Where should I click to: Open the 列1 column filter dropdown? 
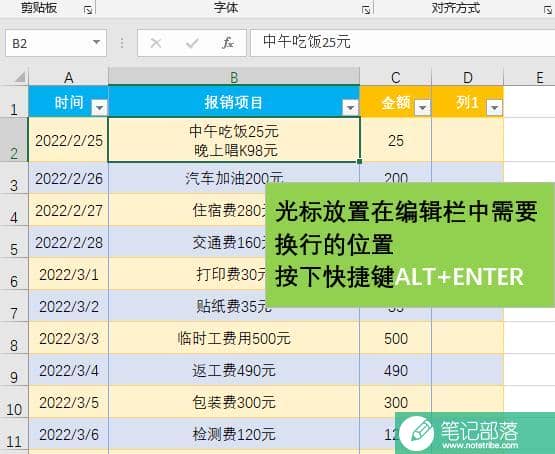pos(494,107)
